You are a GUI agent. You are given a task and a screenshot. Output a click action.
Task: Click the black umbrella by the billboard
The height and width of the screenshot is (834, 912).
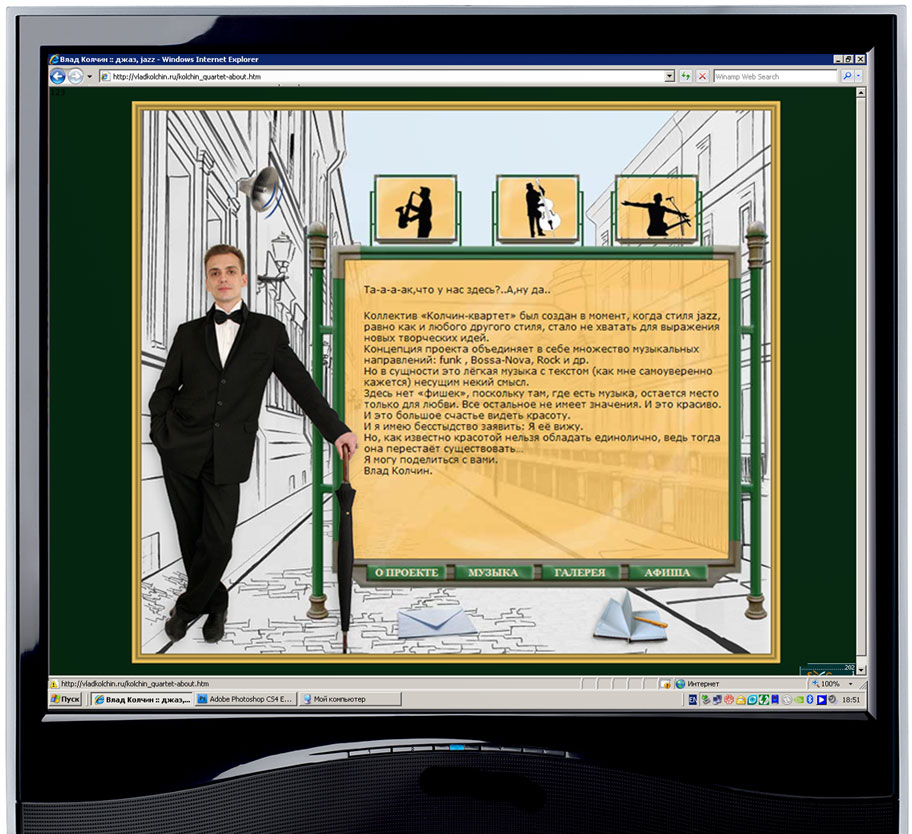346,547
